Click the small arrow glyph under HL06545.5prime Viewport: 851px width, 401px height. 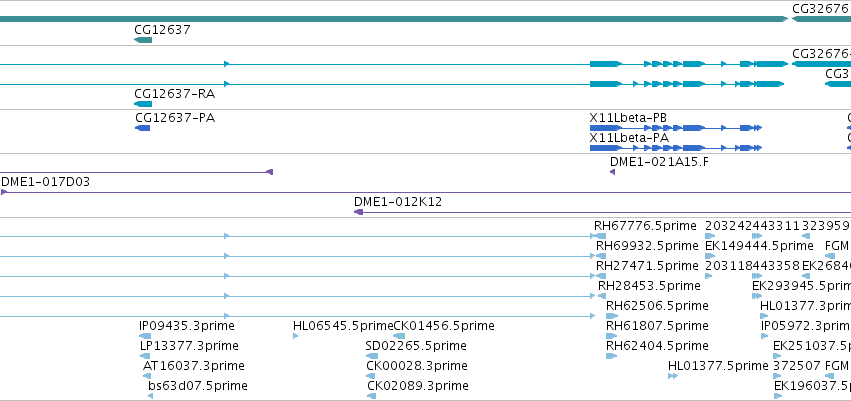tap(296, 336)
